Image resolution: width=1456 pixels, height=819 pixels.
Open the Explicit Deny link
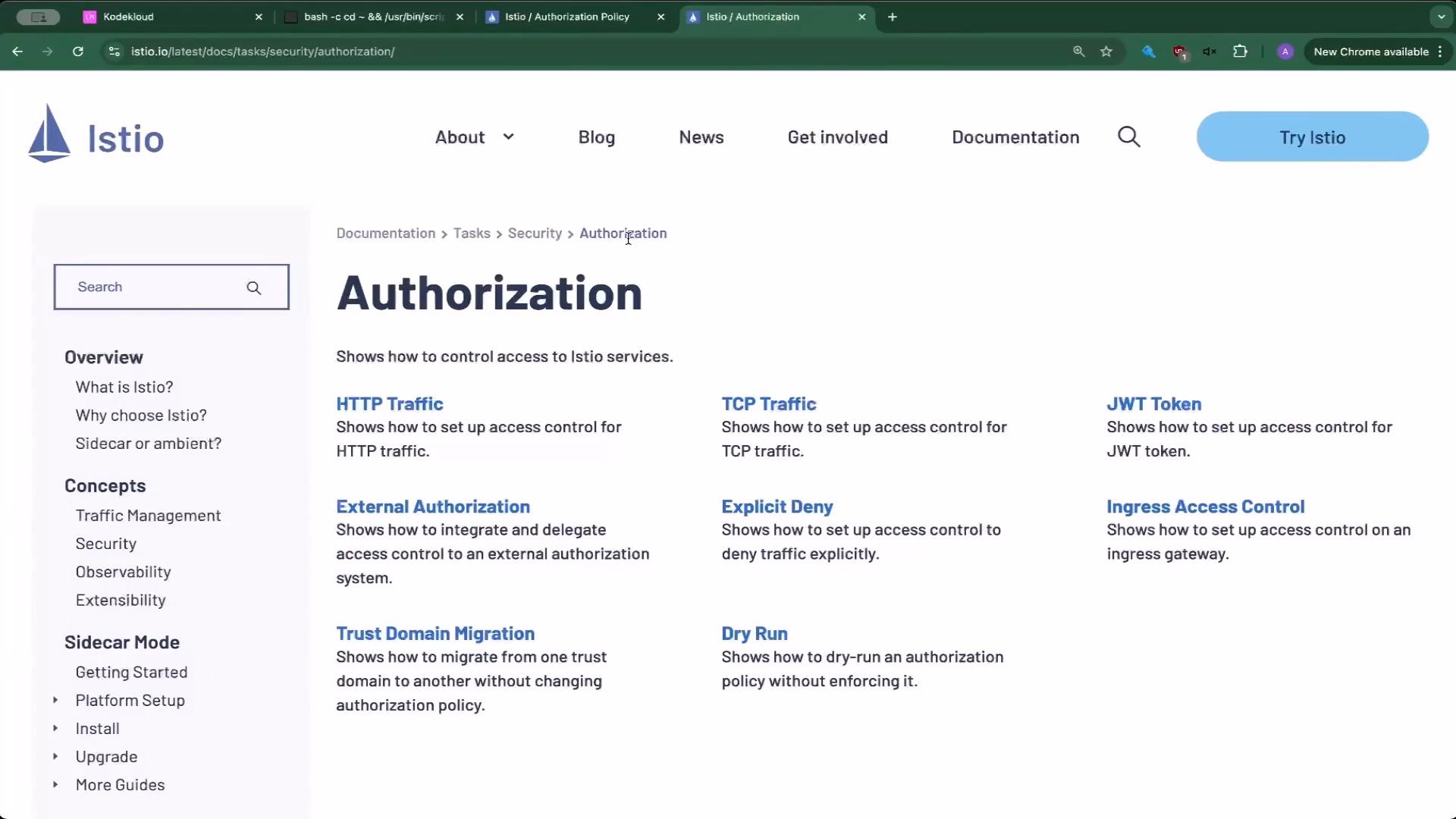tap(777, 507)
